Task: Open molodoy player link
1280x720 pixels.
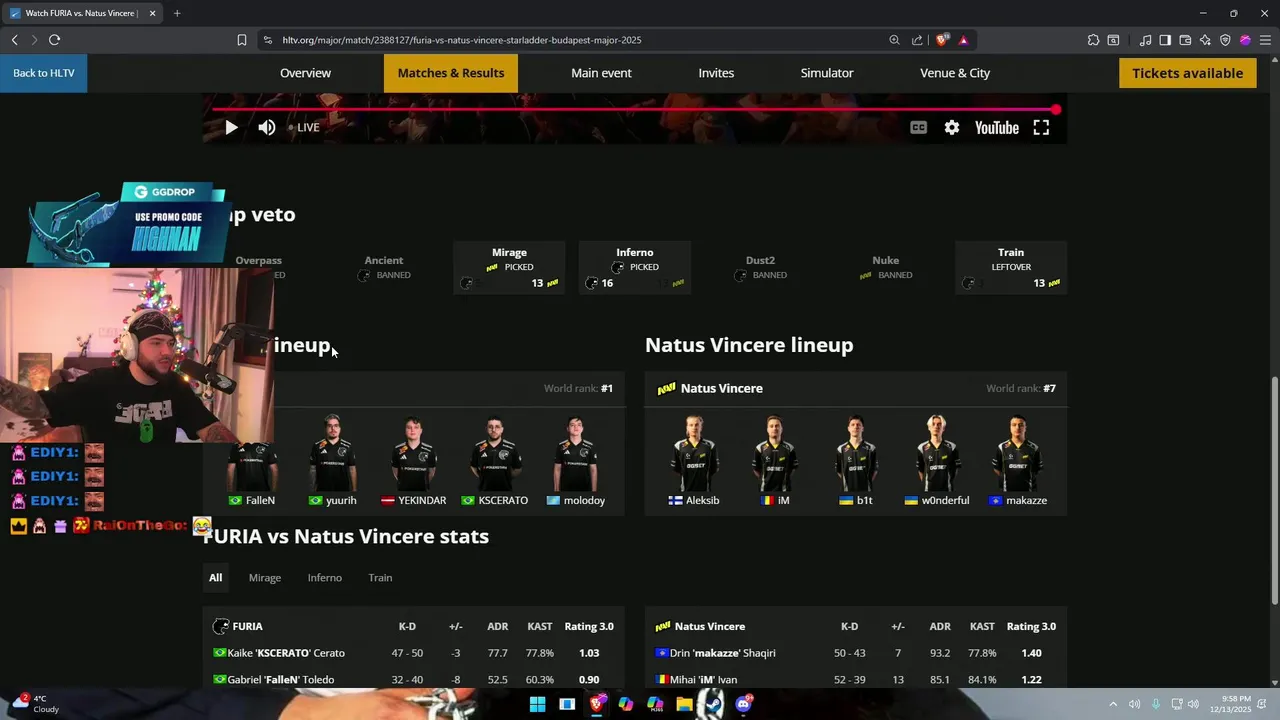Action: pyautogui.click(x=576, y=500)
